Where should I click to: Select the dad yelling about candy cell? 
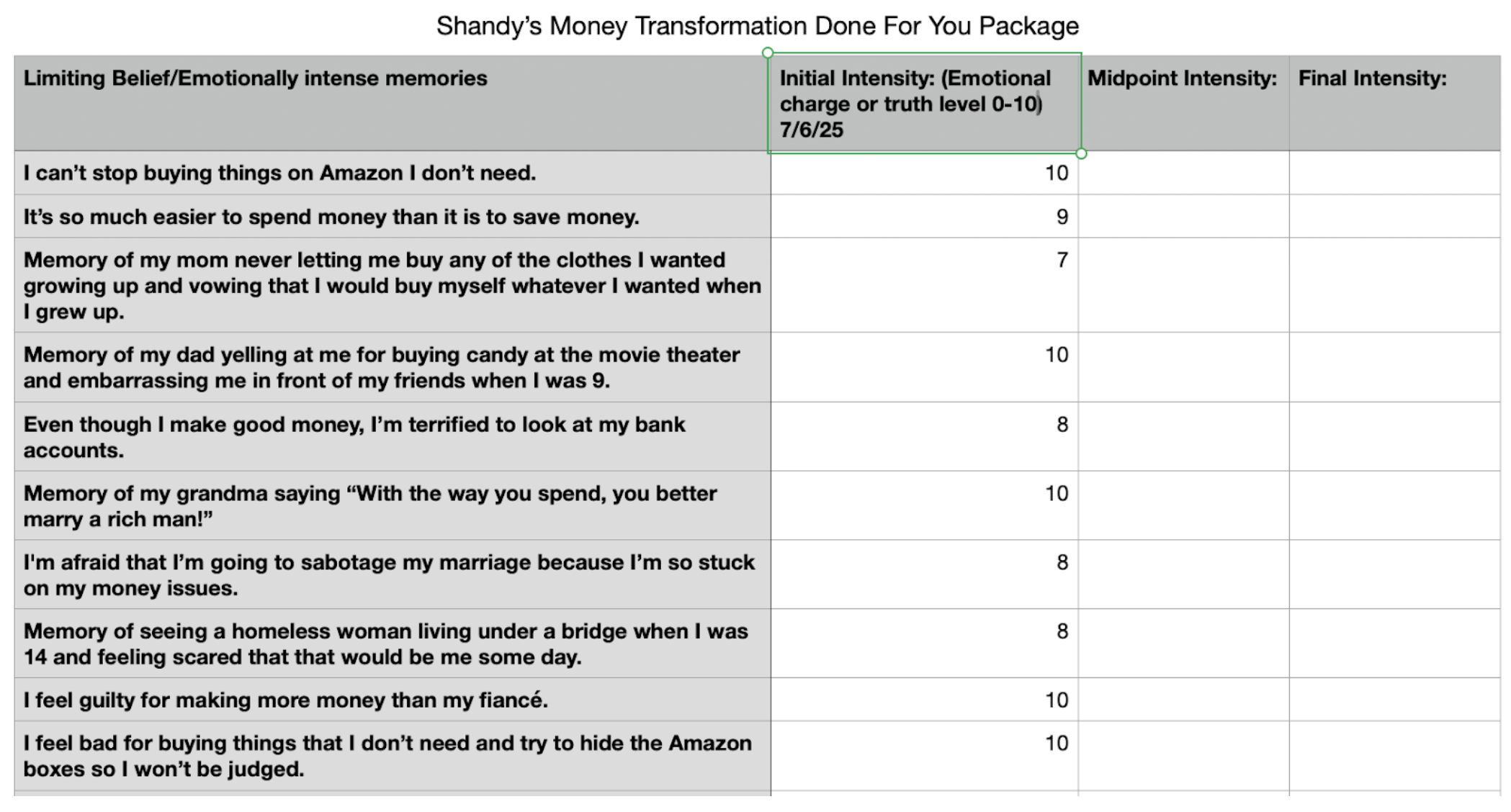[x=392, y=367]
